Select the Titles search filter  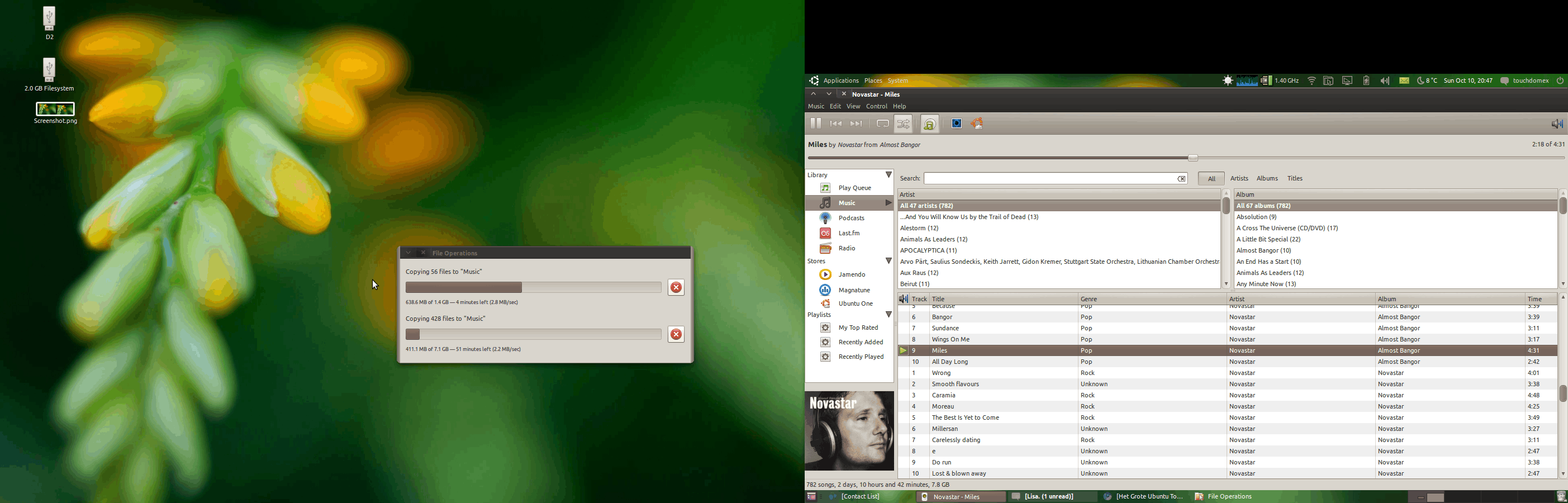(1295, 179)
